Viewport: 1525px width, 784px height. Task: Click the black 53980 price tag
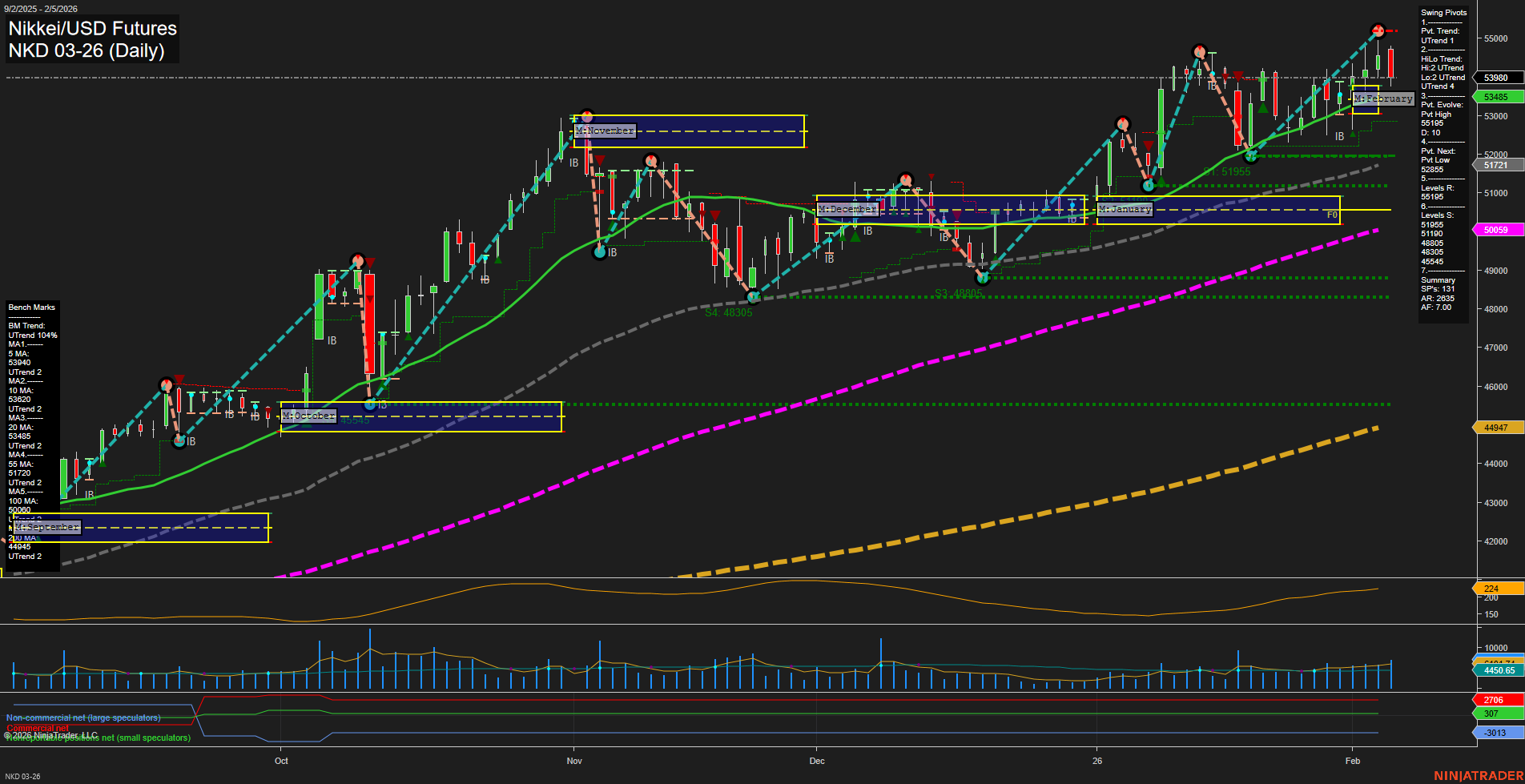coord(1495,78)
